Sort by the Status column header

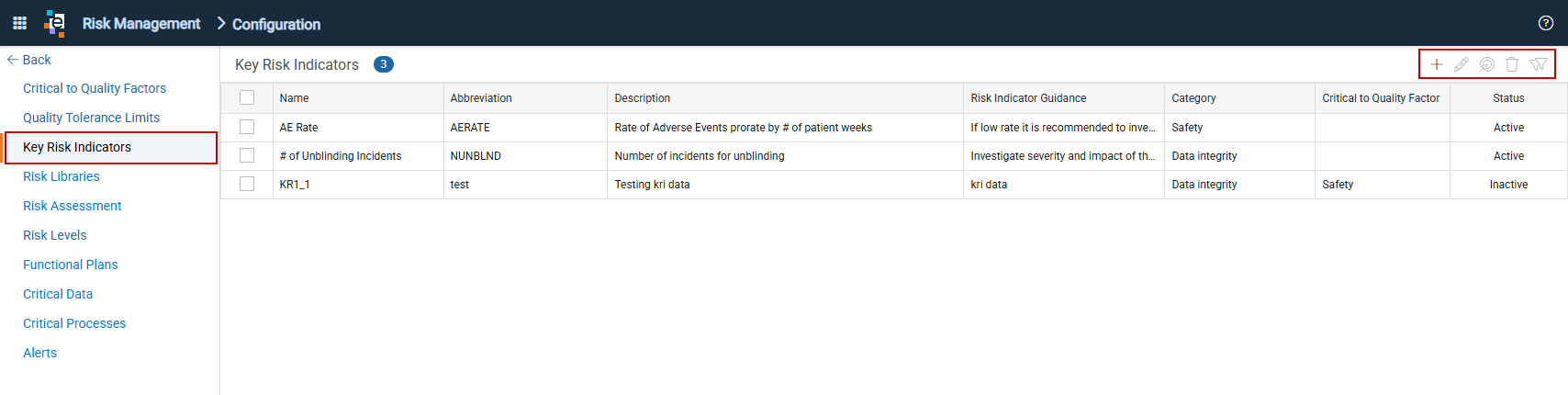pos(1508,98)
